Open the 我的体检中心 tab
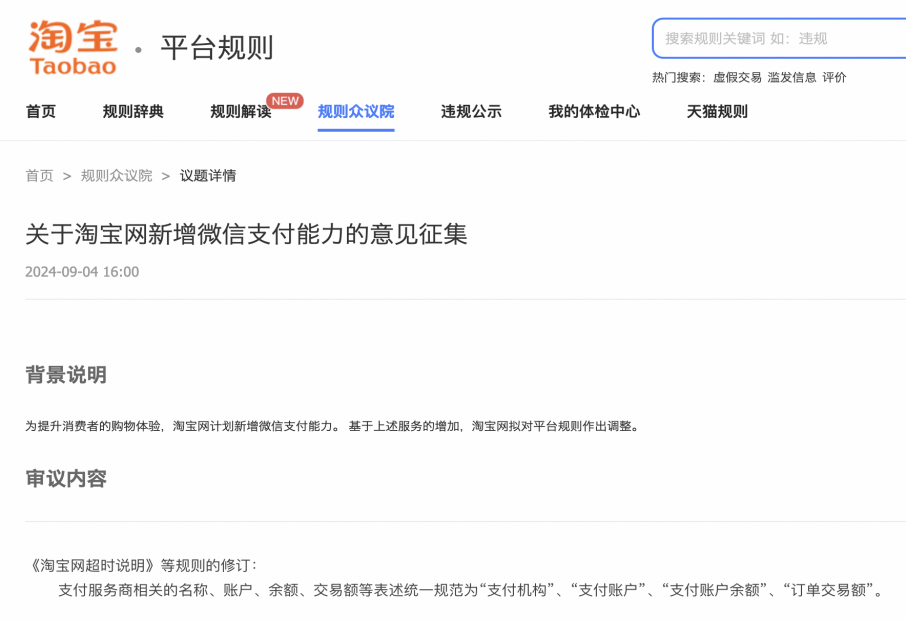Viewport: 906px width, 621px height. click(x=594, y=111)
